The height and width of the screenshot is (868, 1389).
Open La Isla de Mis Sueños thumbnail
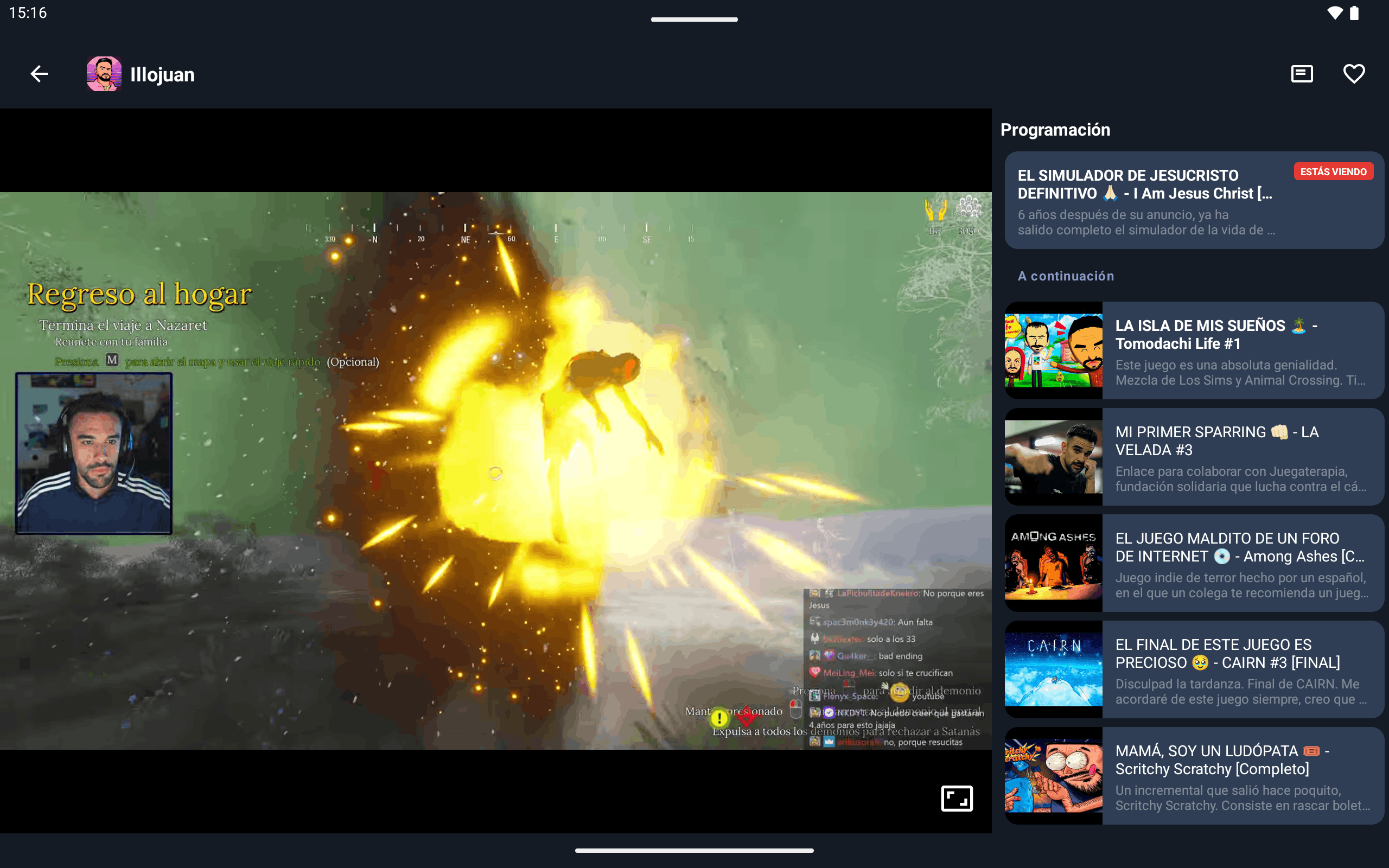(1053, 350)
